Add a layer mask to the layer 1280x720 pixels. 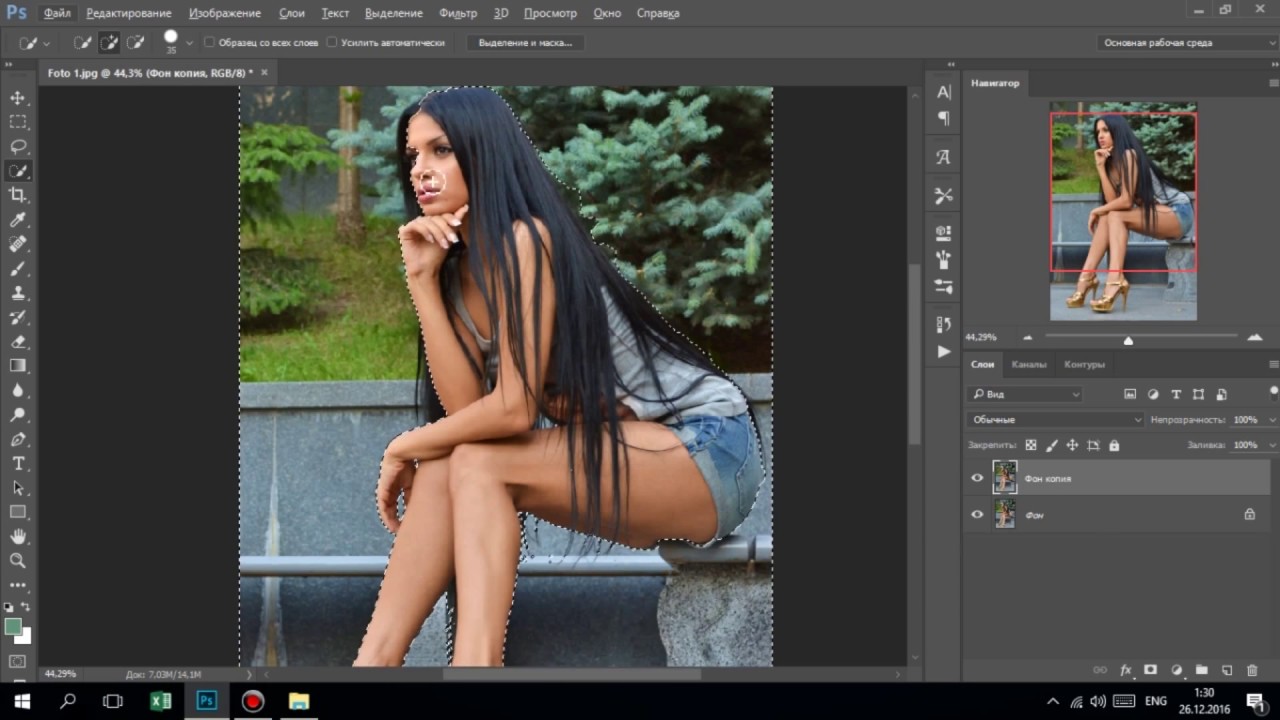(1151, 670)
